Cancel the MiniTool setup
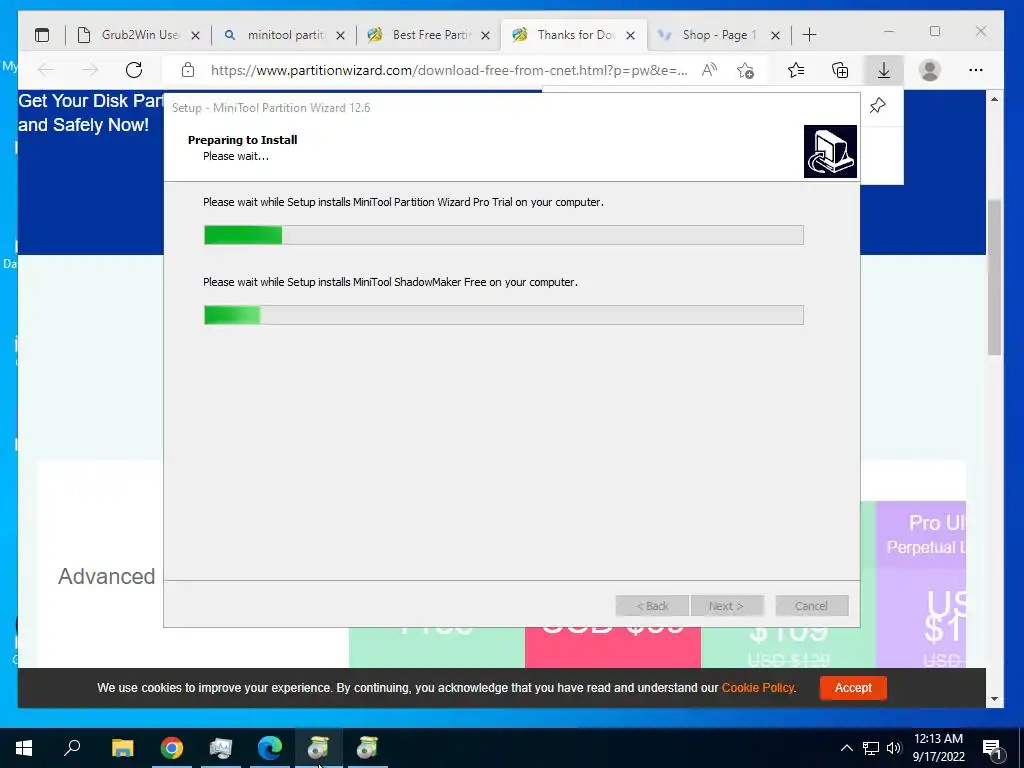The image size is (1024, 768). [812, 606]
